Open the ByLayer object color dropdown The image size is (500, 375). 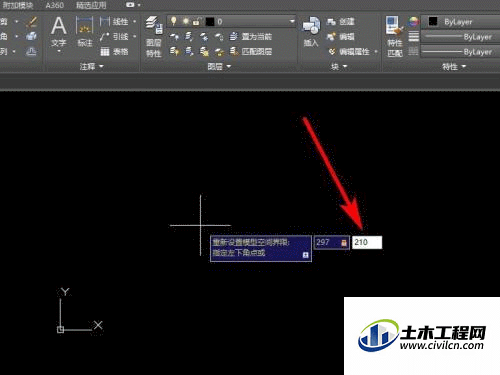tap(461, 22)
